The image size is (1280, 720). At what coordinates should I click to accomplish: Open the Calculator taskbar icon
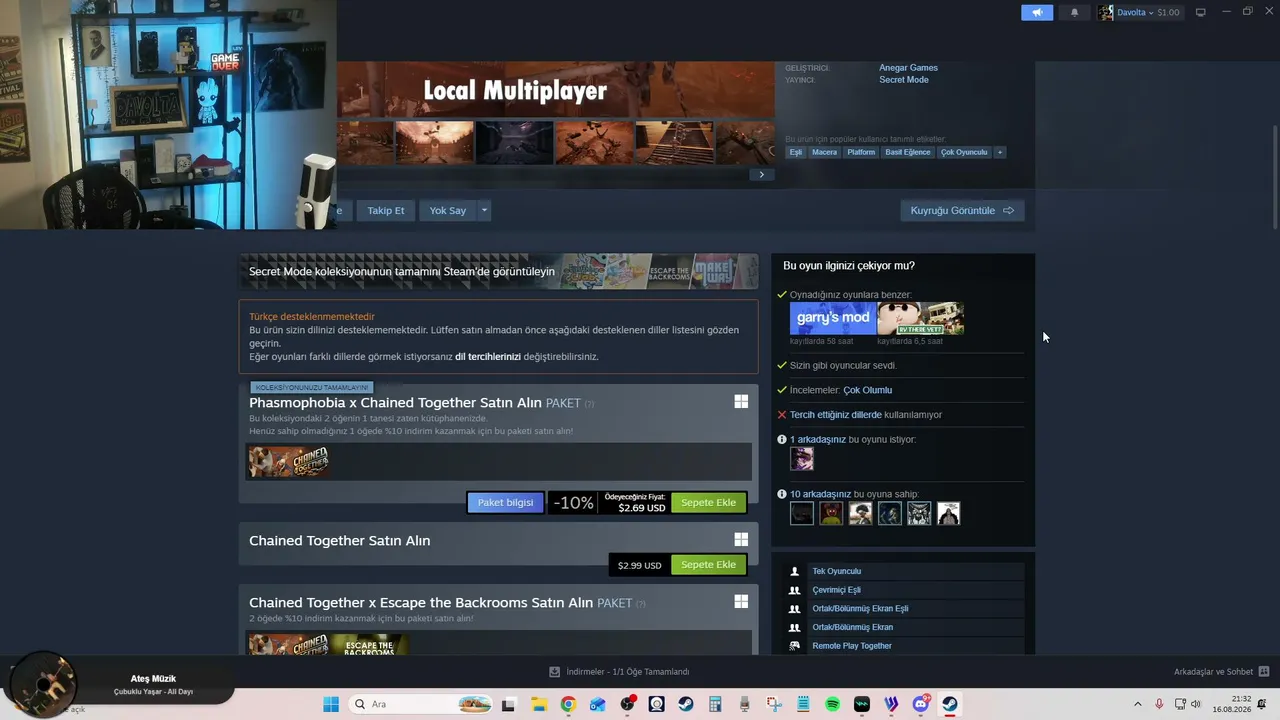[x=715, y=704]
